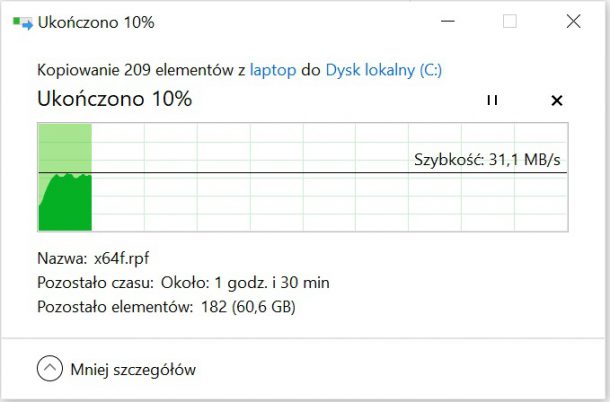Pause the file copy operation

(x=492, y=100)
